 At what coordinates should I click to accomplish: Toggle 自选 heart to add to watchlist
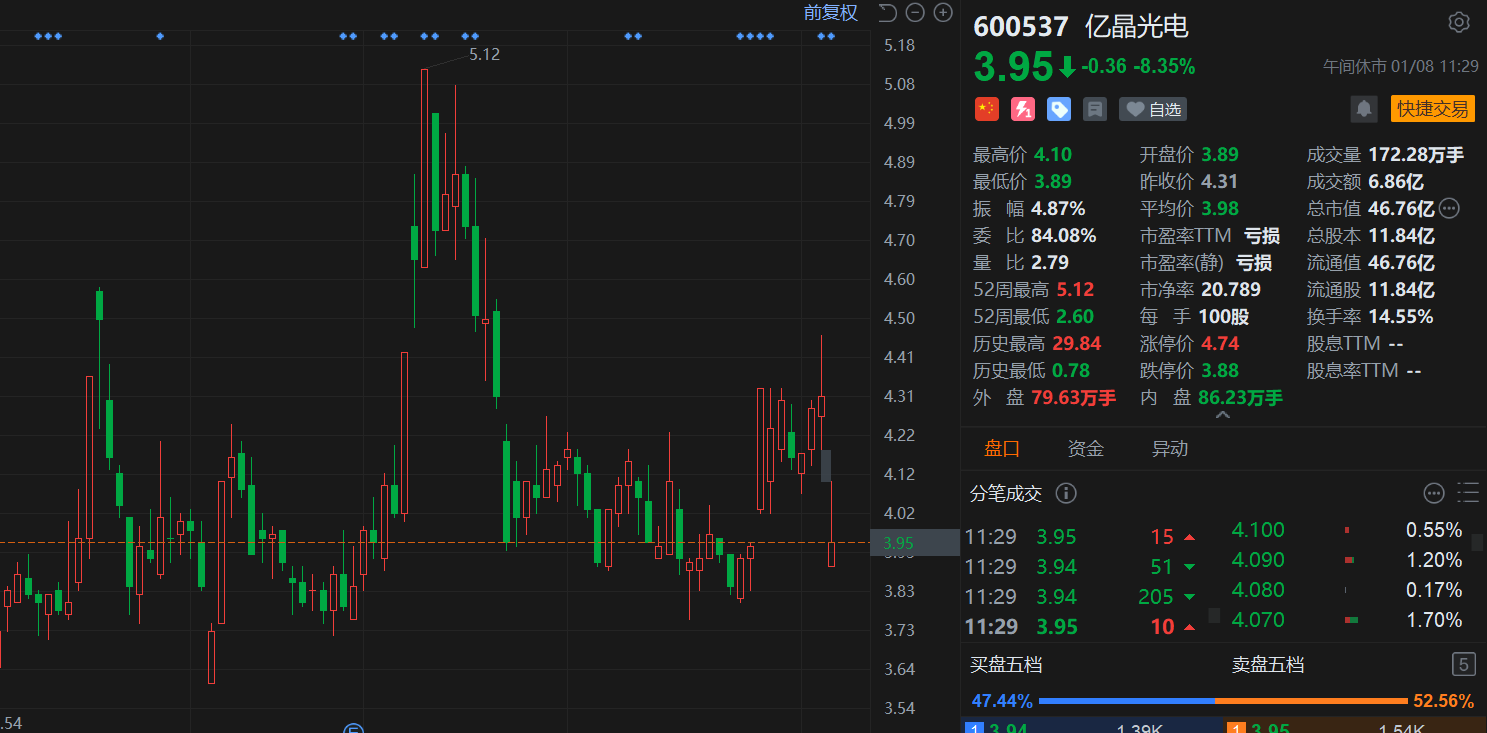click(x=1152, y=109)
